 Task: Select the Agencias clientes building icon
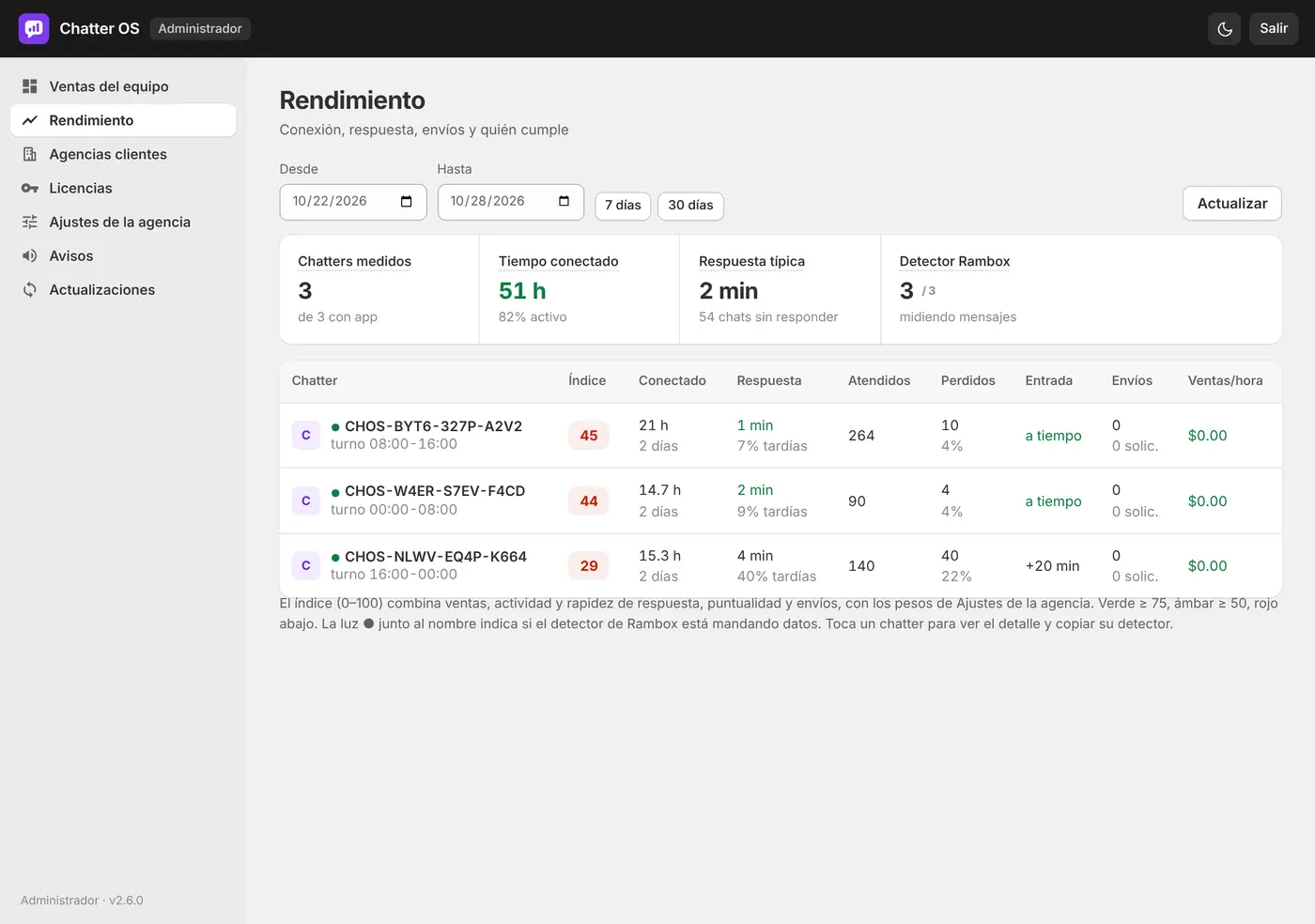pyautogui.click(x=30, y=154)
